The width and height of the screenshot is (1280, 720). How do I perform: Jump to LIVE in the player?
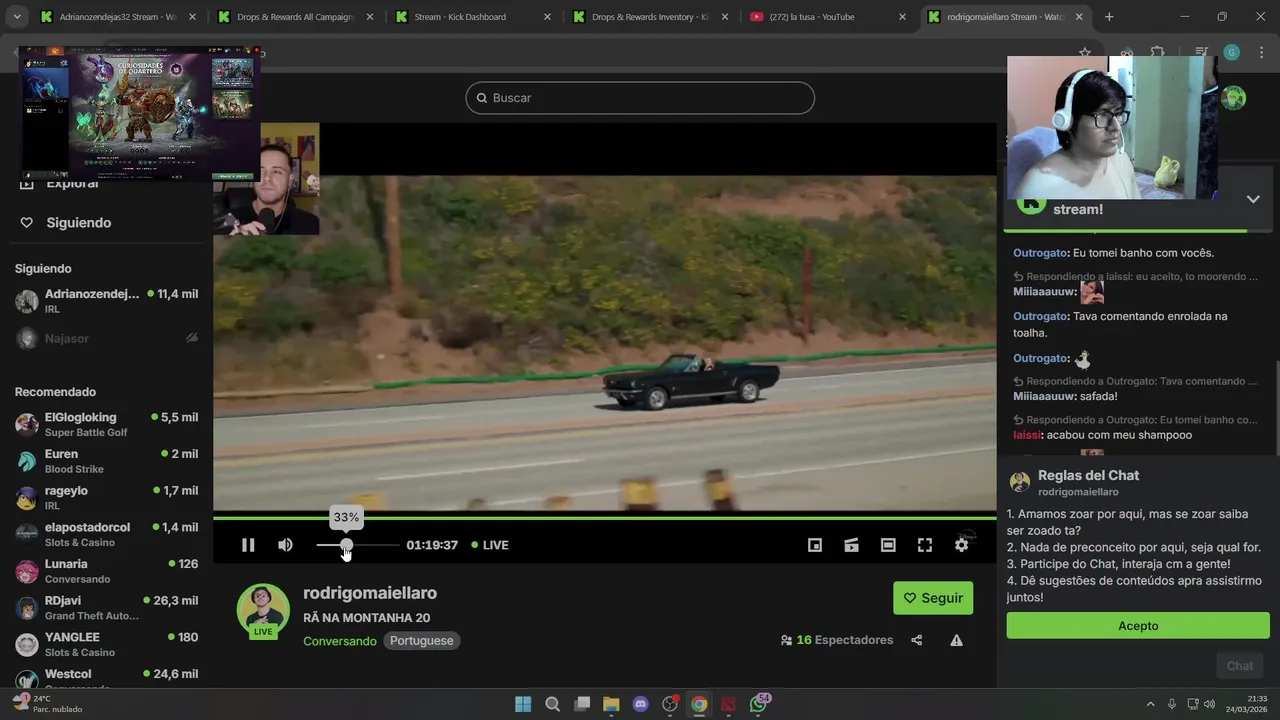490,545
